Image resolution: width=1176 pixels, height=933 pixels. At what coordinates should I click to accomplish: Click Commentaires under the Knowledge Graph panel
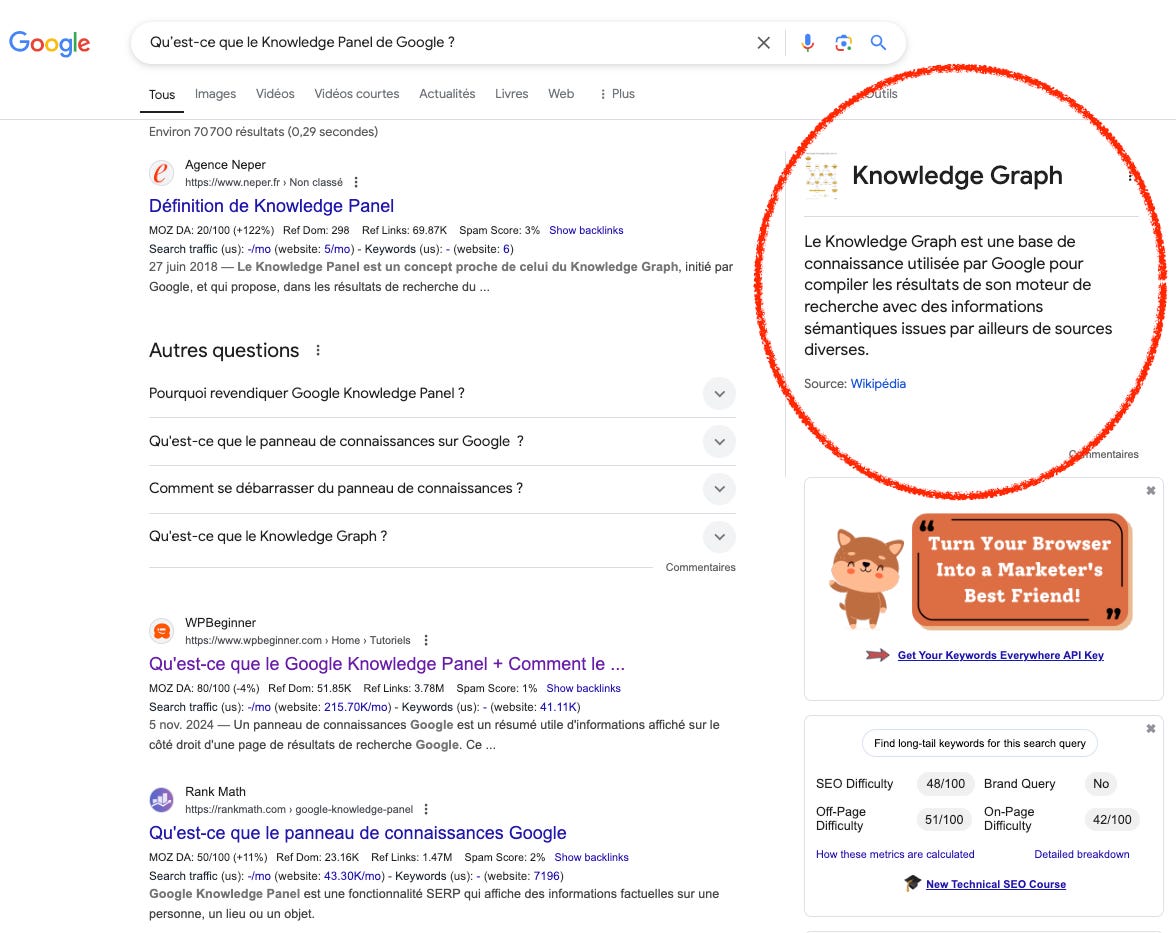[1103, 454]
